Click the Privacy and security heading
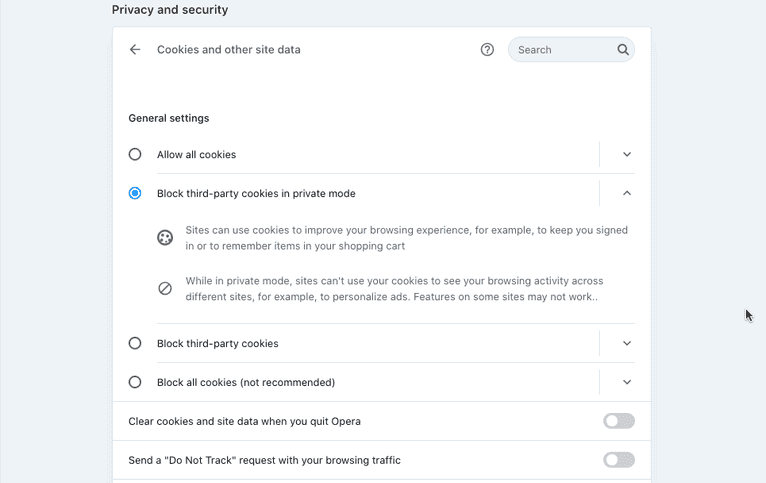This screenshot has width=766, height=483. coord(170,10)
